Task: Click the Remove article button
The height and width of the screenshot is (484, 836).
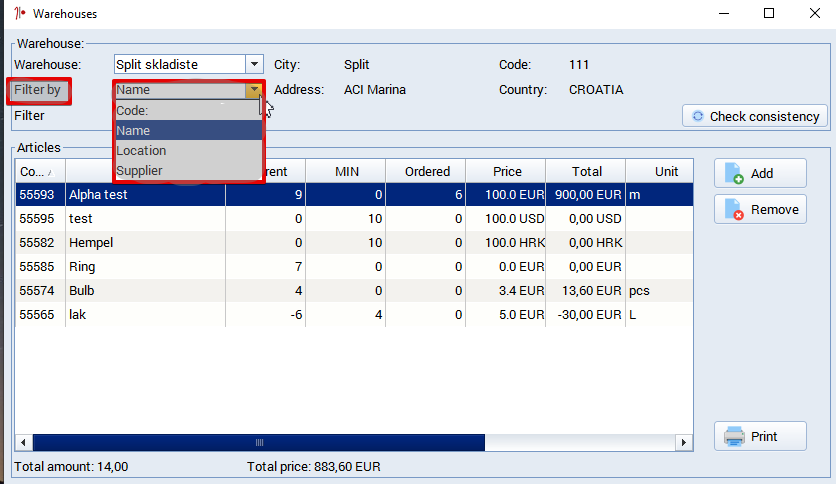Action: click(x=760, y=209)
